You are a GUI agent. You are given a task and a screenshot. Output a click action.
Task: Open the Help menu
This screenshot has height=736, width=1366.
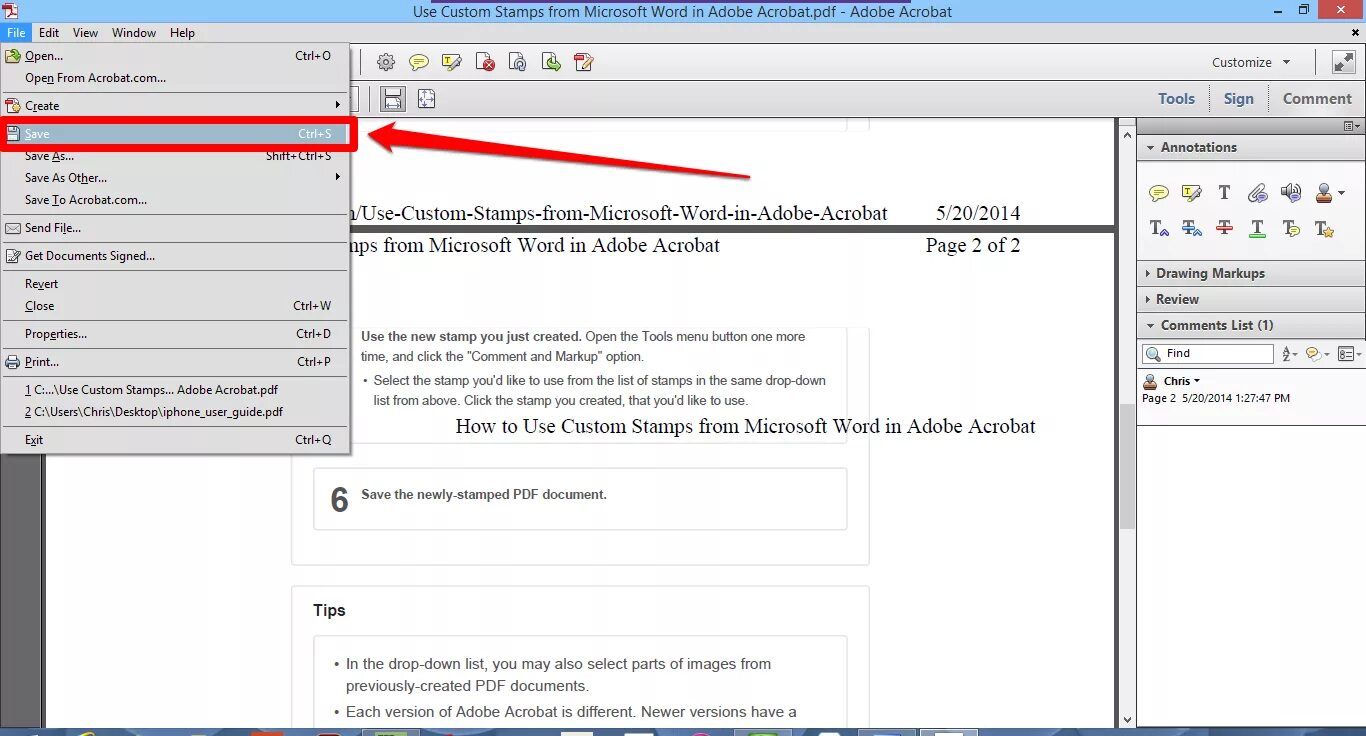(x=183, y=33)
